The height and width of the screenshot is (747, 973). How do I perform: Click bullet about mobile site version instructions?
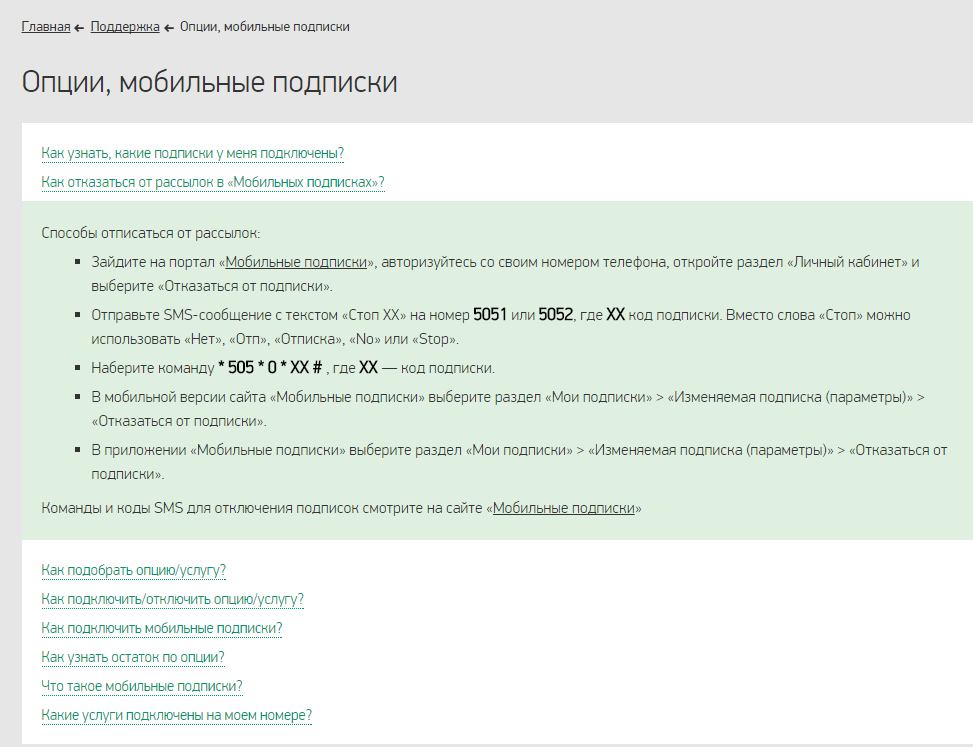tap(508, 409)
